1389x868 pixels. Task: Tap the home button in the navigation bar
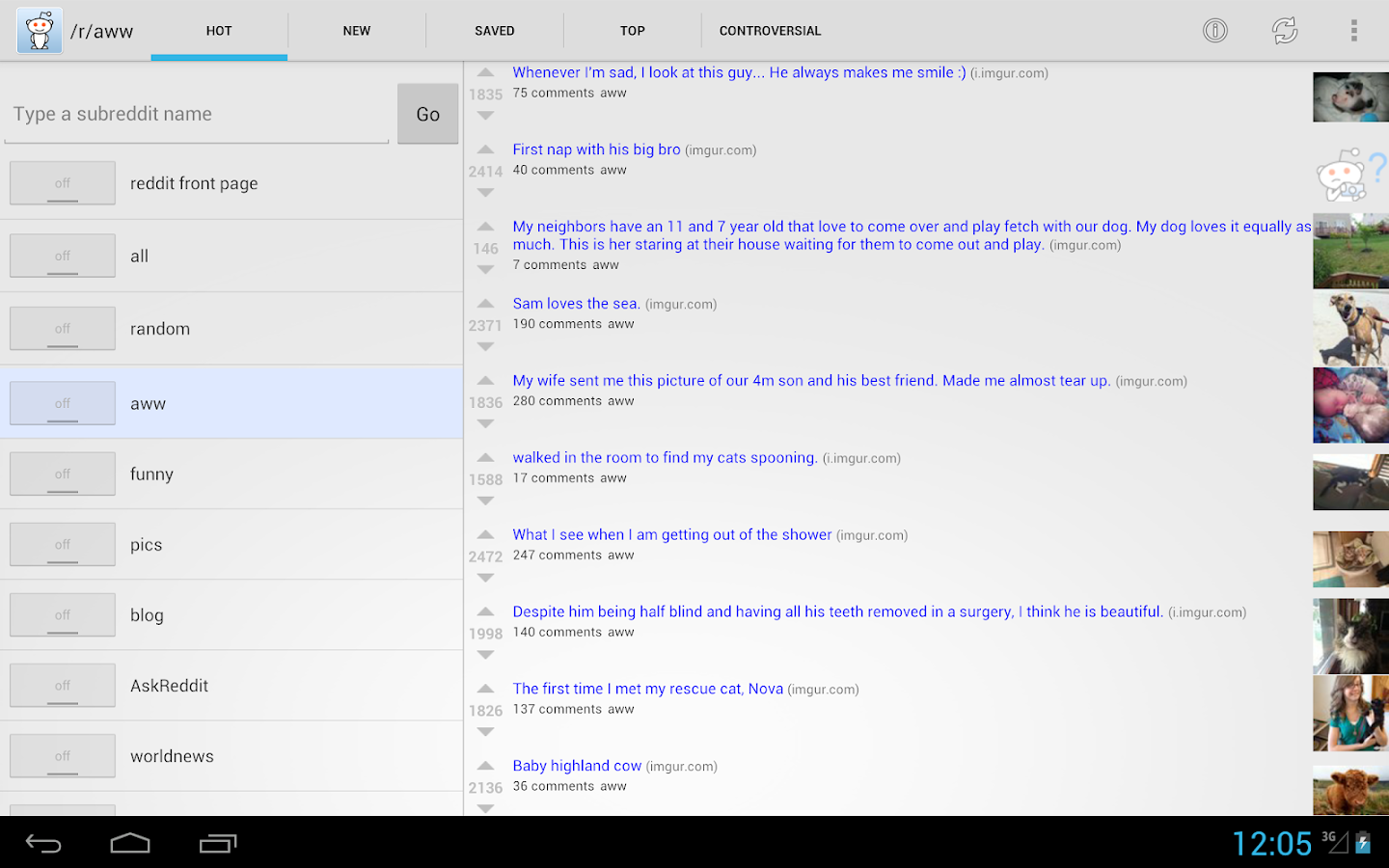click(130, 842)
